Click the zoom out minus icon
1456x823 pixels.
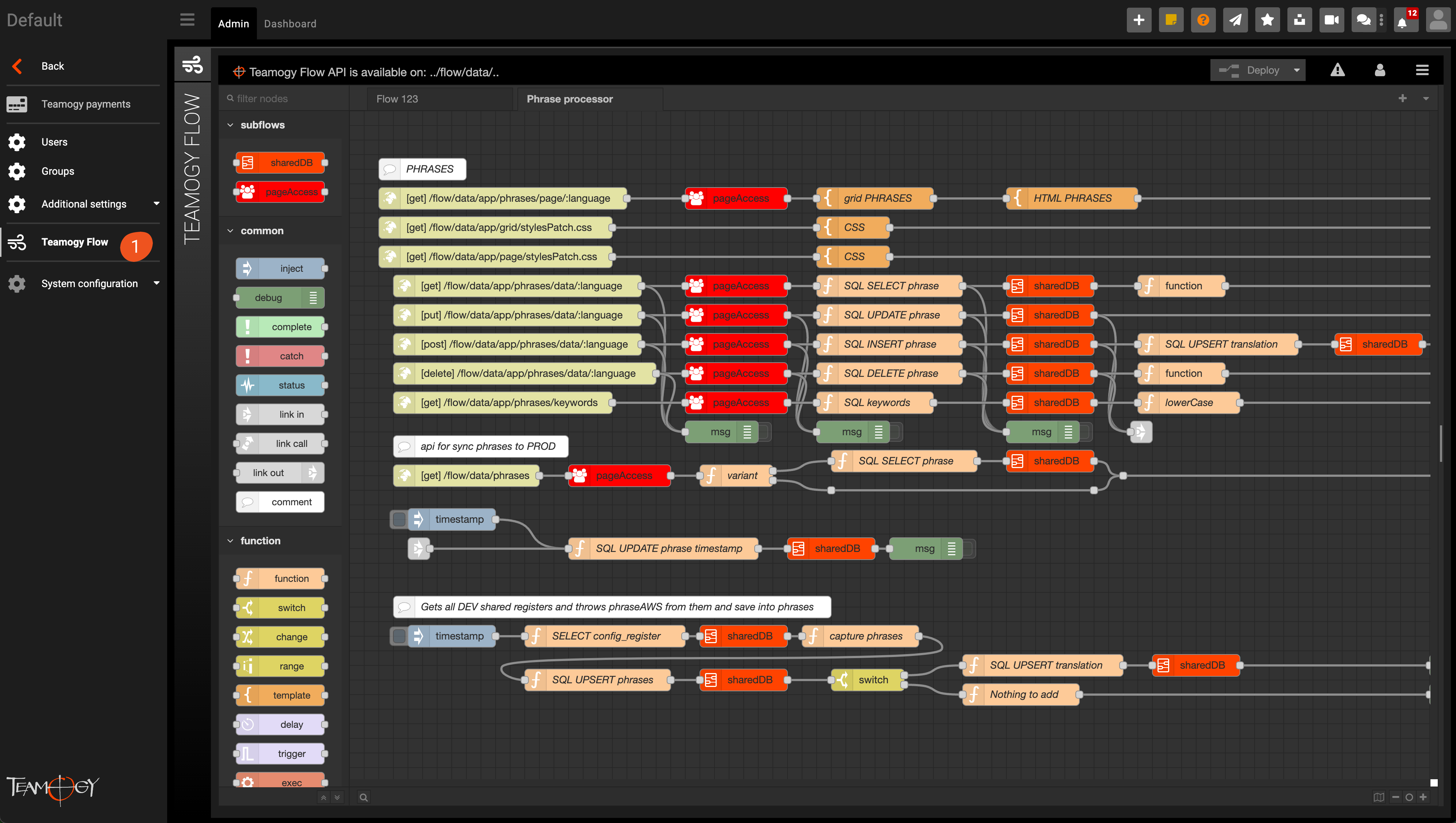tap(1395, 797)
